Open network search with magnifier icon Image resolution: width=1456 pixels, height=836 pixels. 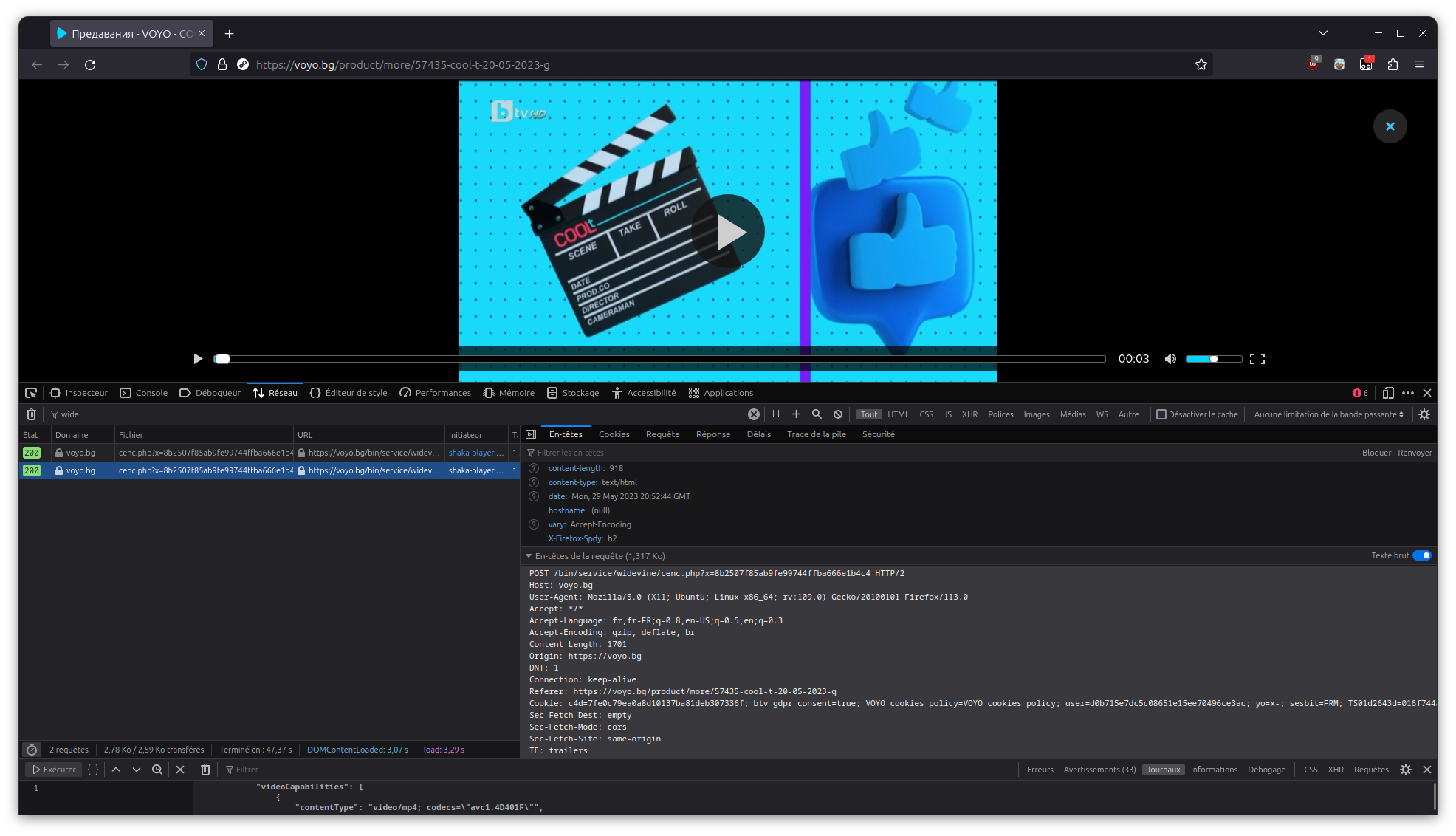point(817,414)
